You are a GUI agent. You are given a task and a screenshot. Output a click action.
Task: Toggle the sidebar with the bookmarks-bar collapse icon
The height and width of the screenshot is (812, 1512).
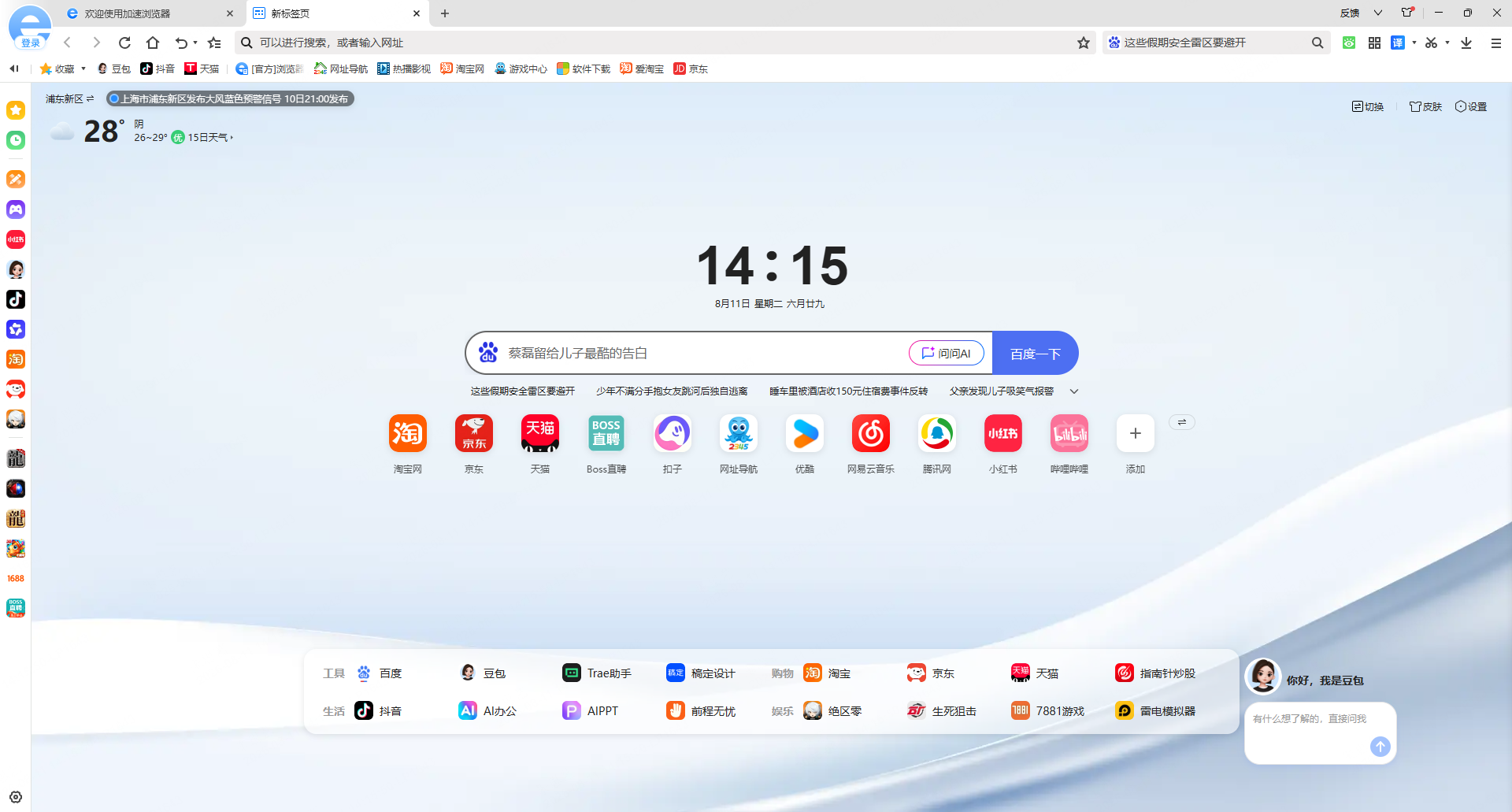tap(14, 69)
